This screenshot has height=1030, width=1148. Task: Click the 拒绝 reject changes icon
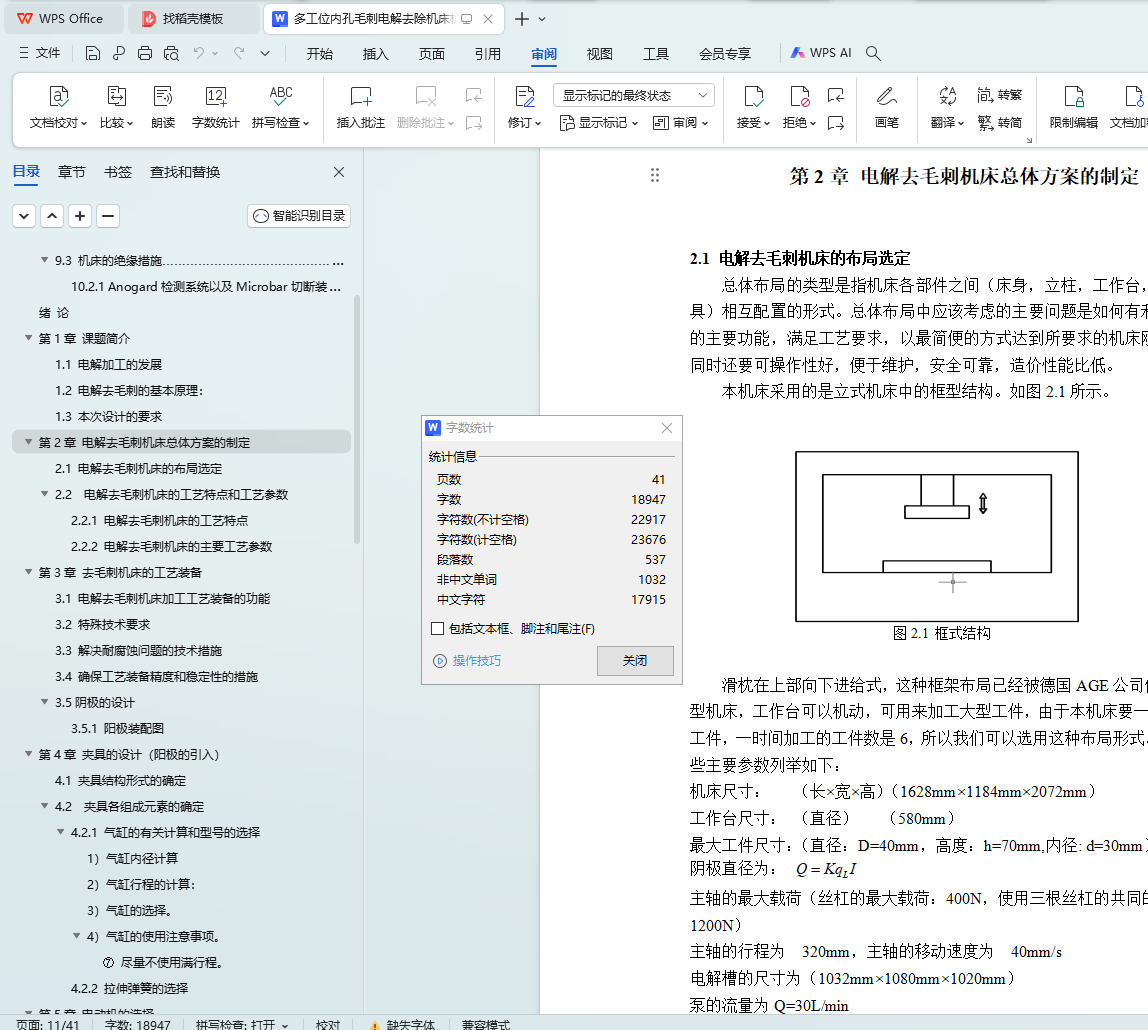pos(799,96)
